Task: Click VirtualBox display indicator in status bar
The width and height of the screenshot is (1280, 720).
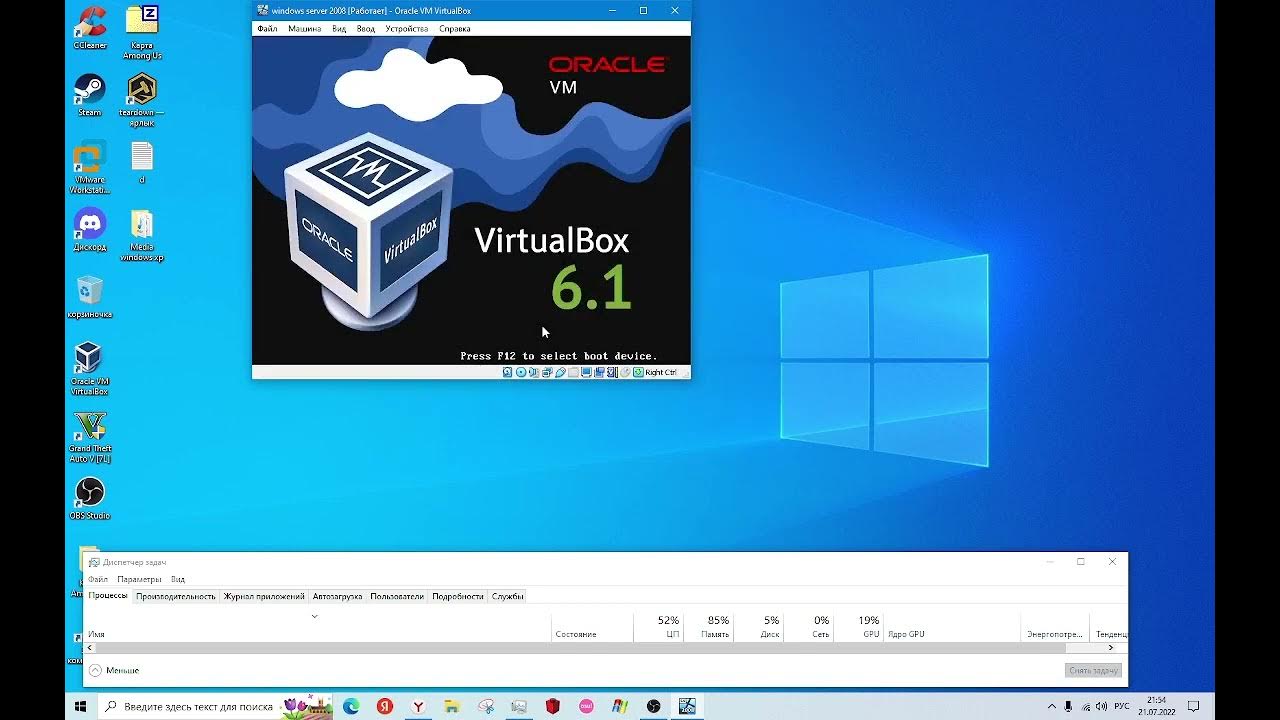Action: [x=586, y=372]
